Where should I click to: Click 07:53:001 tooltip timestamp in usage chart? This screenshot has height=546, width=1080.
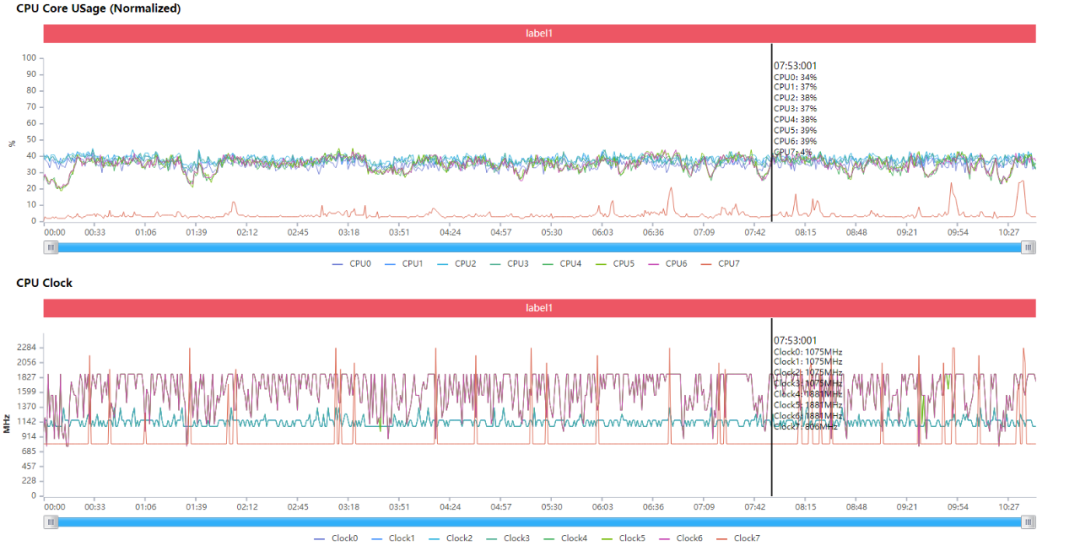coord(795,66)
